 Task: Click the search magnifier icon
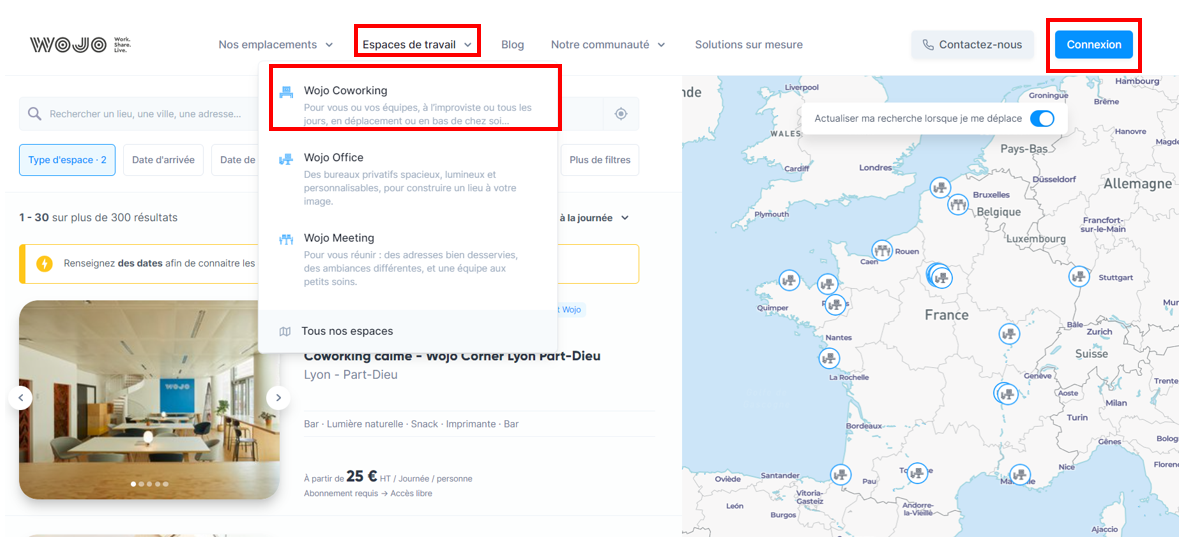pos(35,114)
